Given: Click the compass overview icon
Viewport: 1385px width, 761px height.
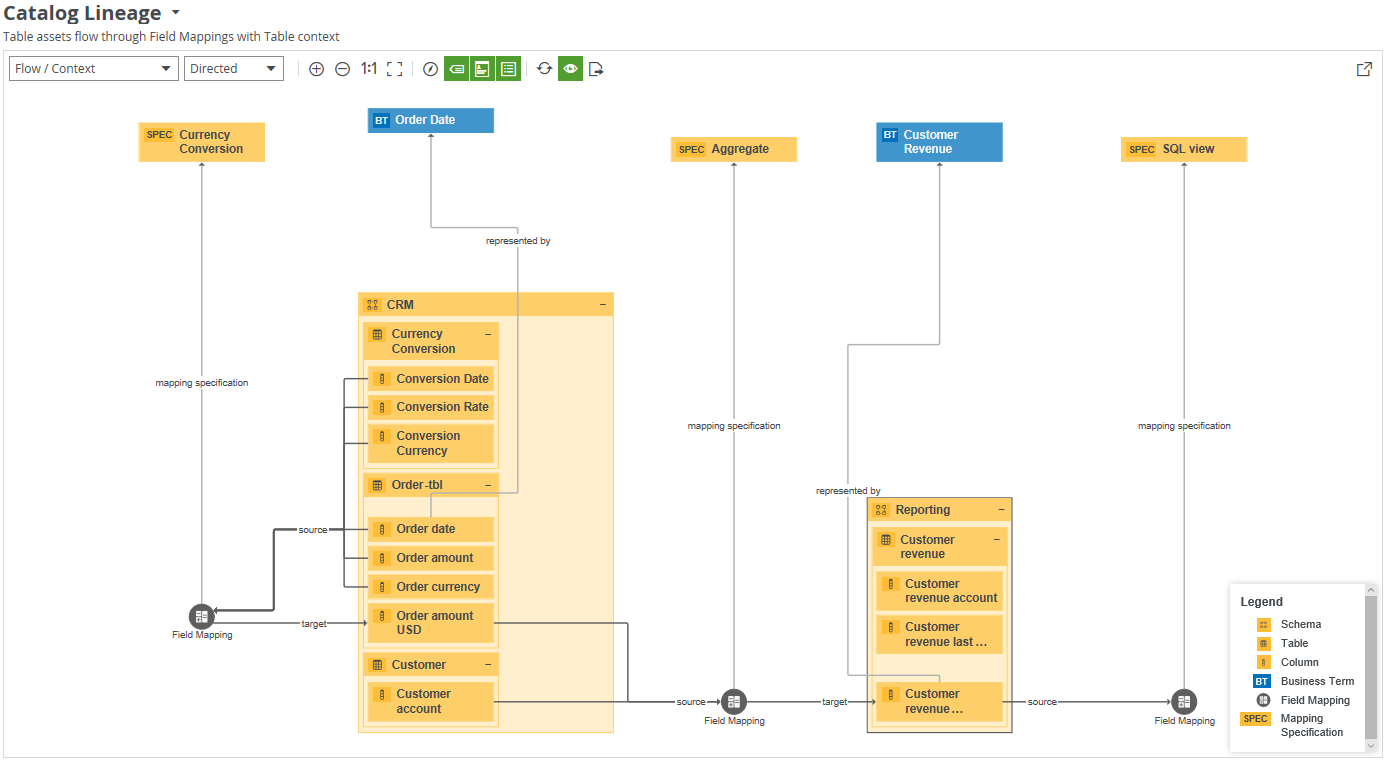Looking at the screenshot, I should pos(430,69).
